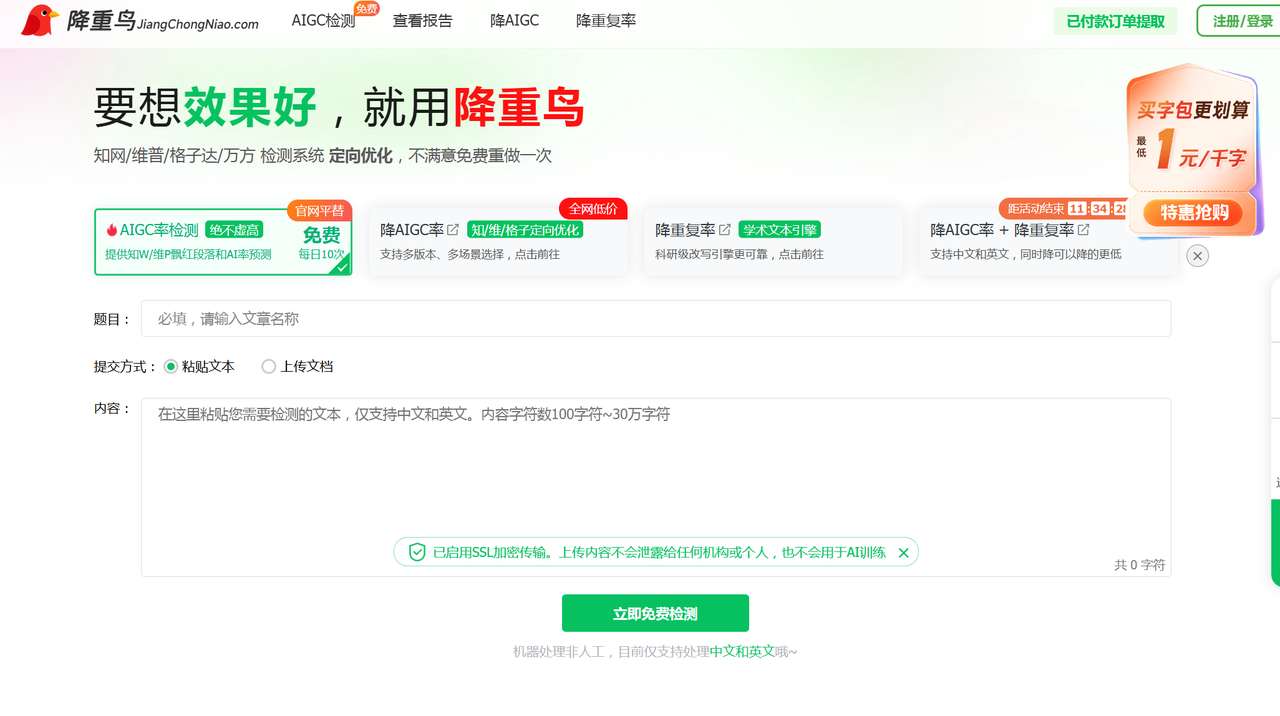This screenshot has width=1280, height=716.
Task: Open 降重复率 nav menu item
Action: pyautogui.click(x=606, y=20)
